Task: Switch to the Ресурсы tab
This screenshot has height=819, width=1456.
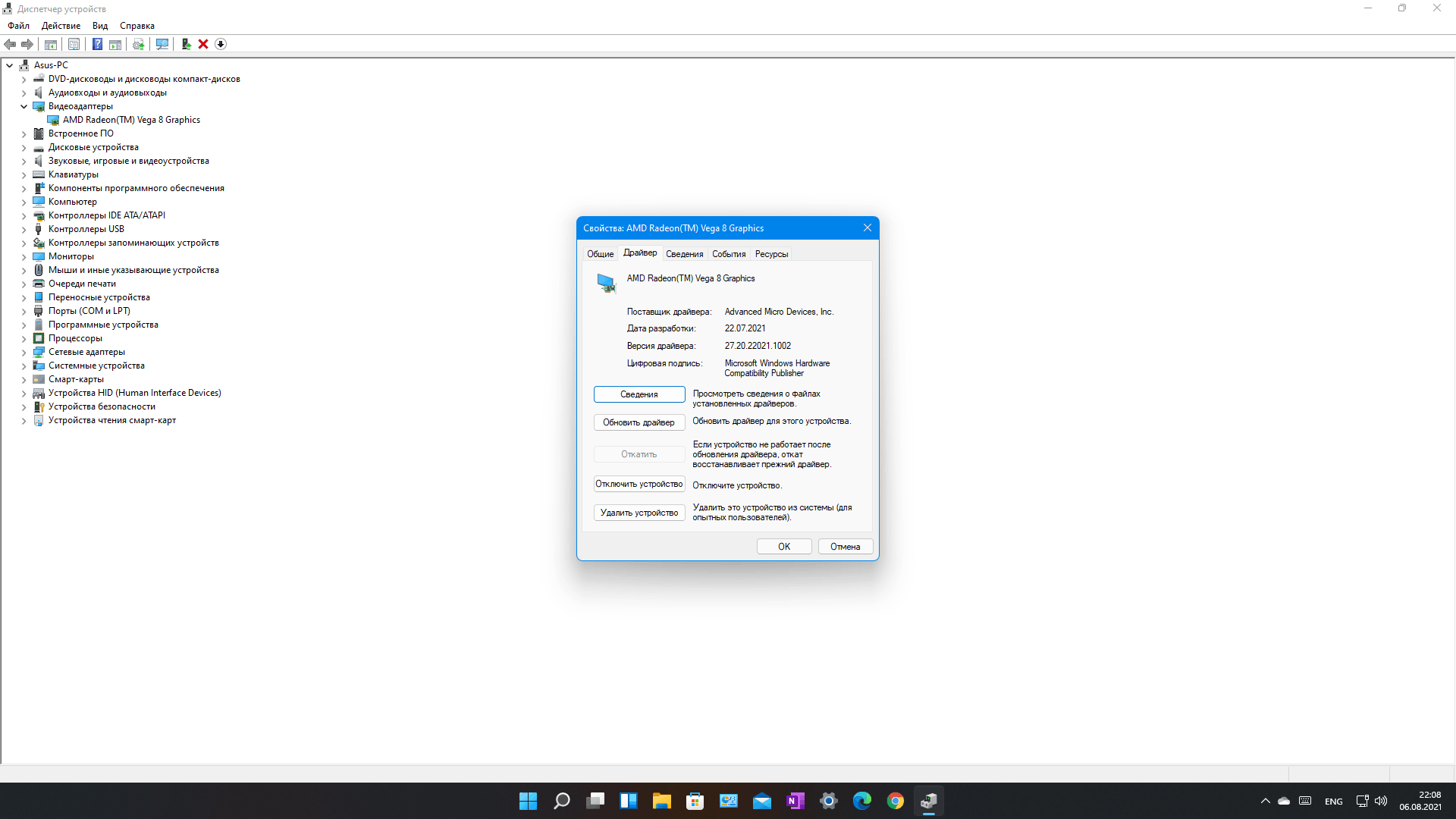Action: 771,254
